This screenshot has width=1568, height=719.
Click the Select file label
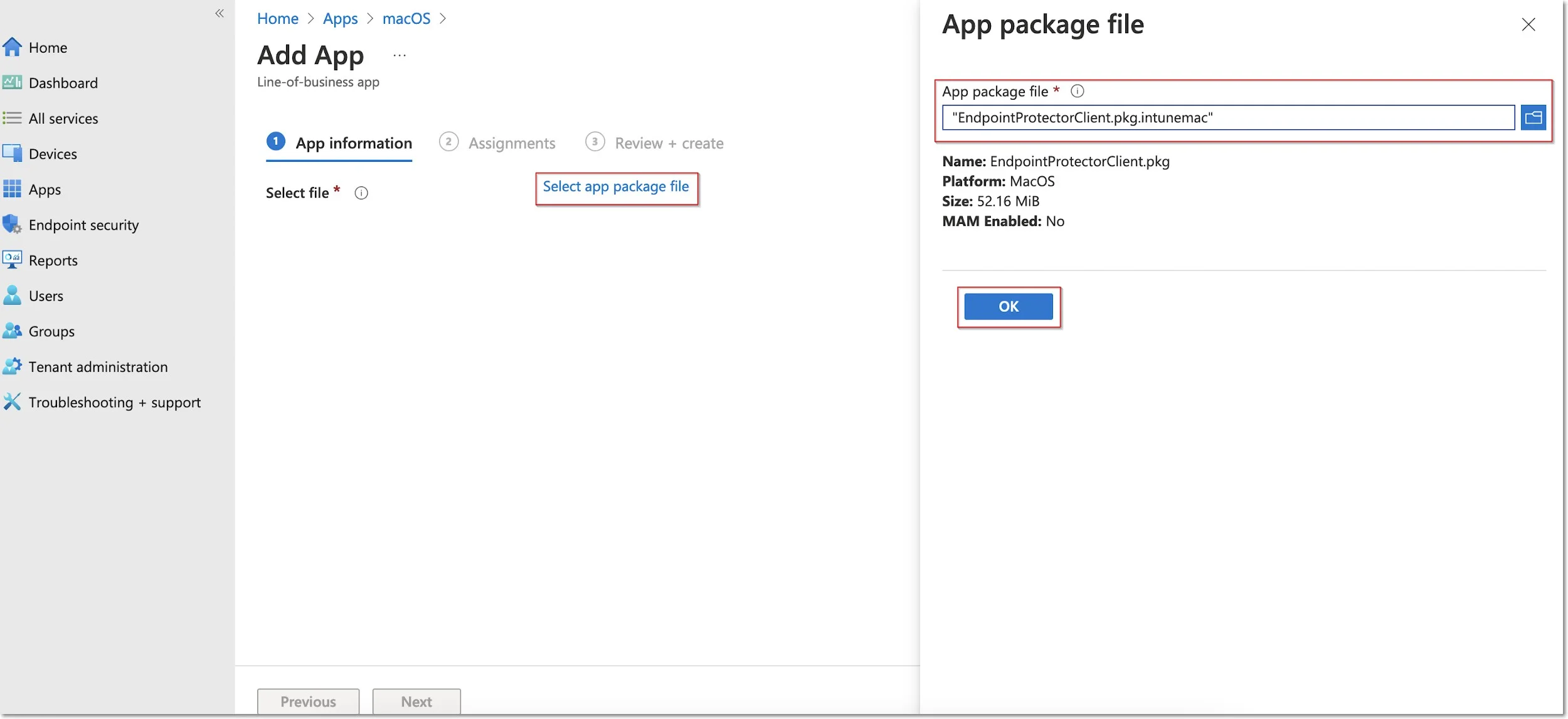[297, 193]
